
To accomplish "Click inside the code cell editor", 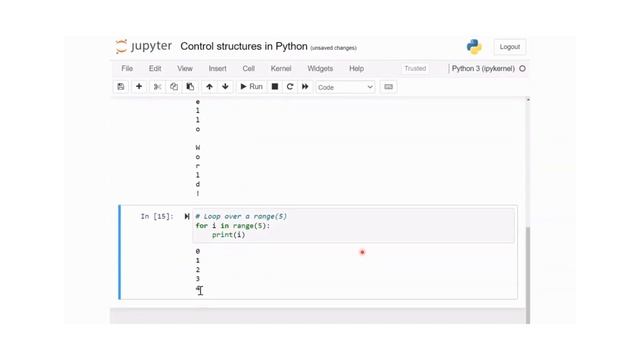I will (353, 226).
